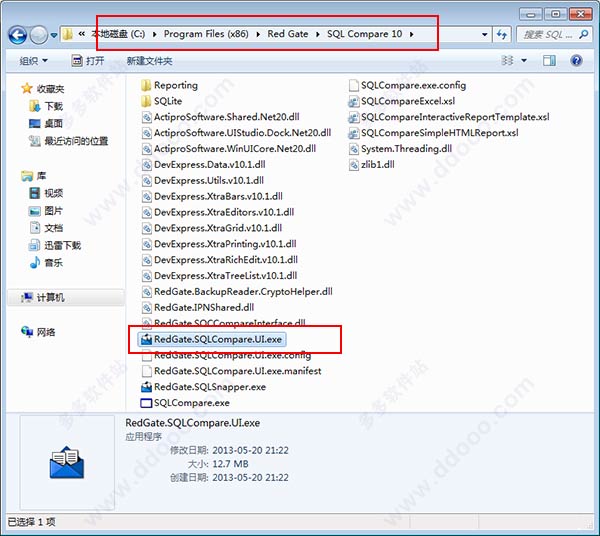This screenshot has height=536, width=600.
Task: Select DevExpress.XtraEditors.v10.1.dll file
Action: [x=218, y=212]
